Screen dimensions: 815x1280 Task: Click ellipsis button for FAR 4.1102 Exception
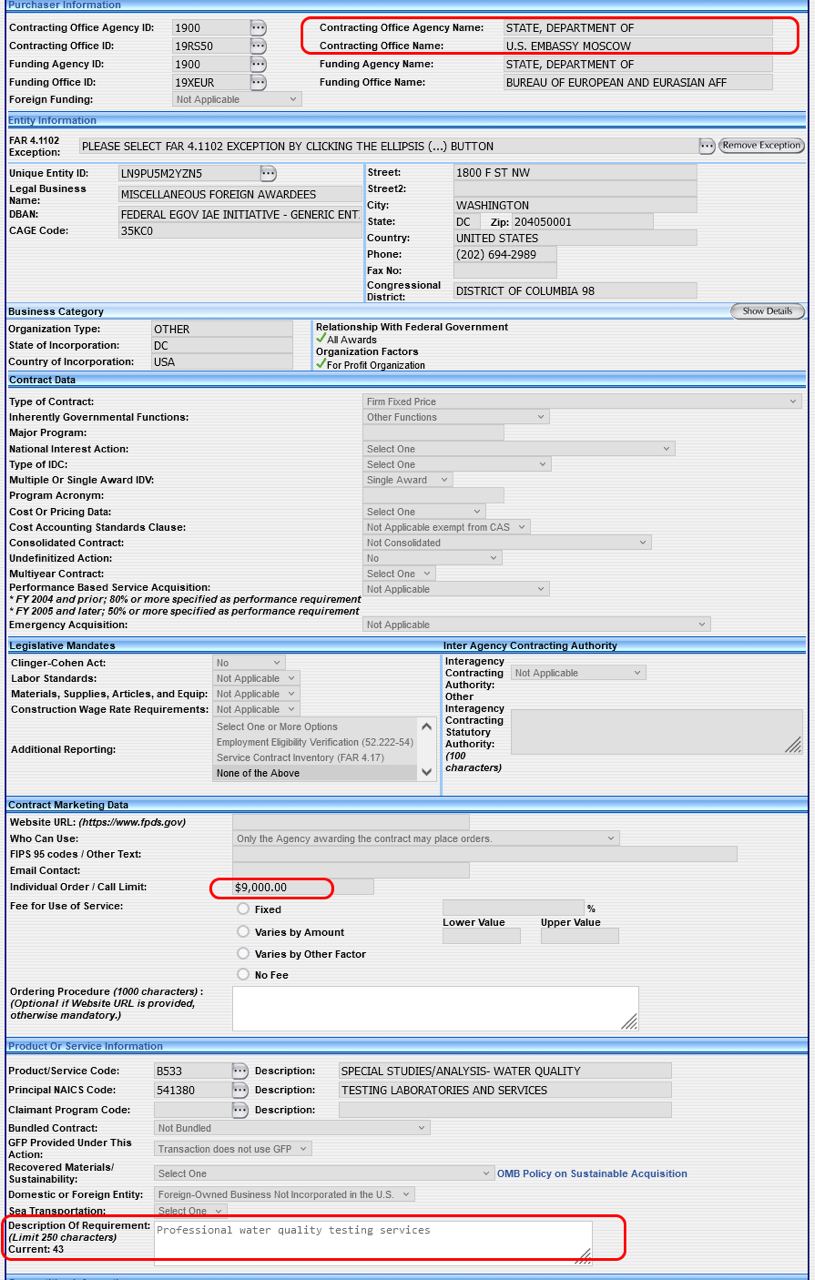click(x=707, y=146)
